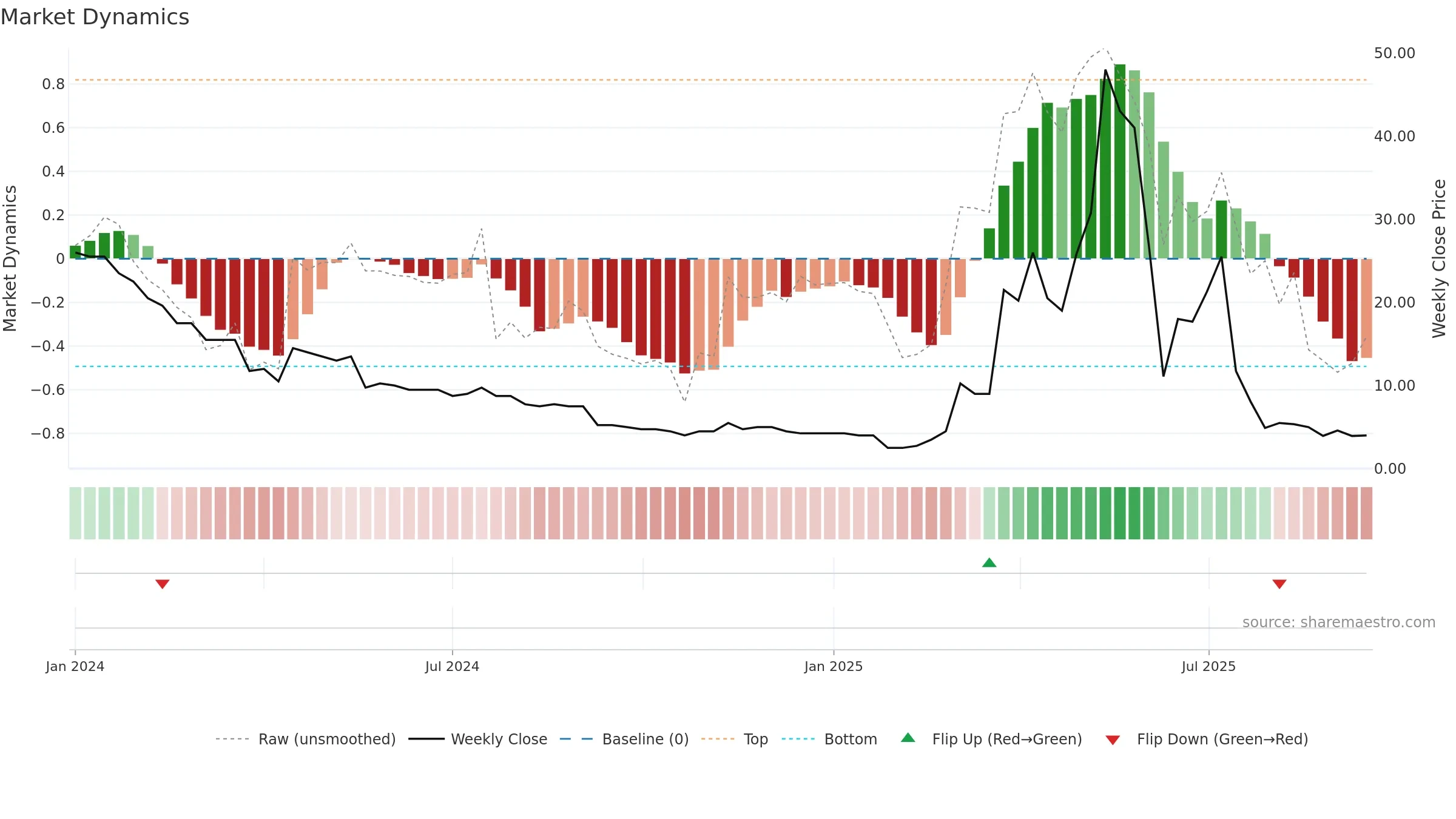This screenshot has width=1456, height=819.
Task: Click the red Flip Down marker near February 2024
Action: tap(162, 584)
